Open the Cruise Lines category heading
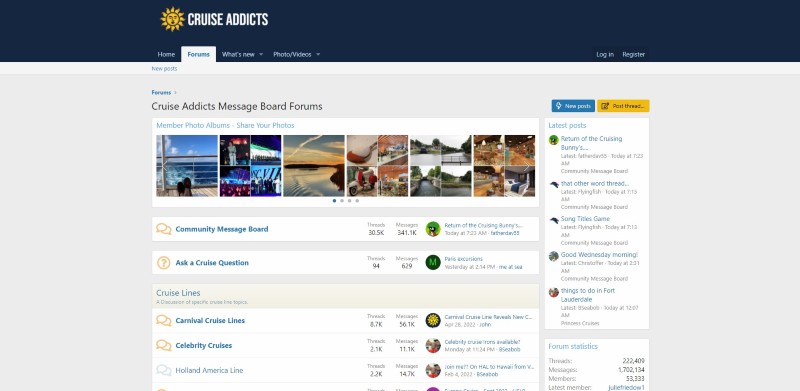Viewport: 800px width, 391px height. coord(178,293)
